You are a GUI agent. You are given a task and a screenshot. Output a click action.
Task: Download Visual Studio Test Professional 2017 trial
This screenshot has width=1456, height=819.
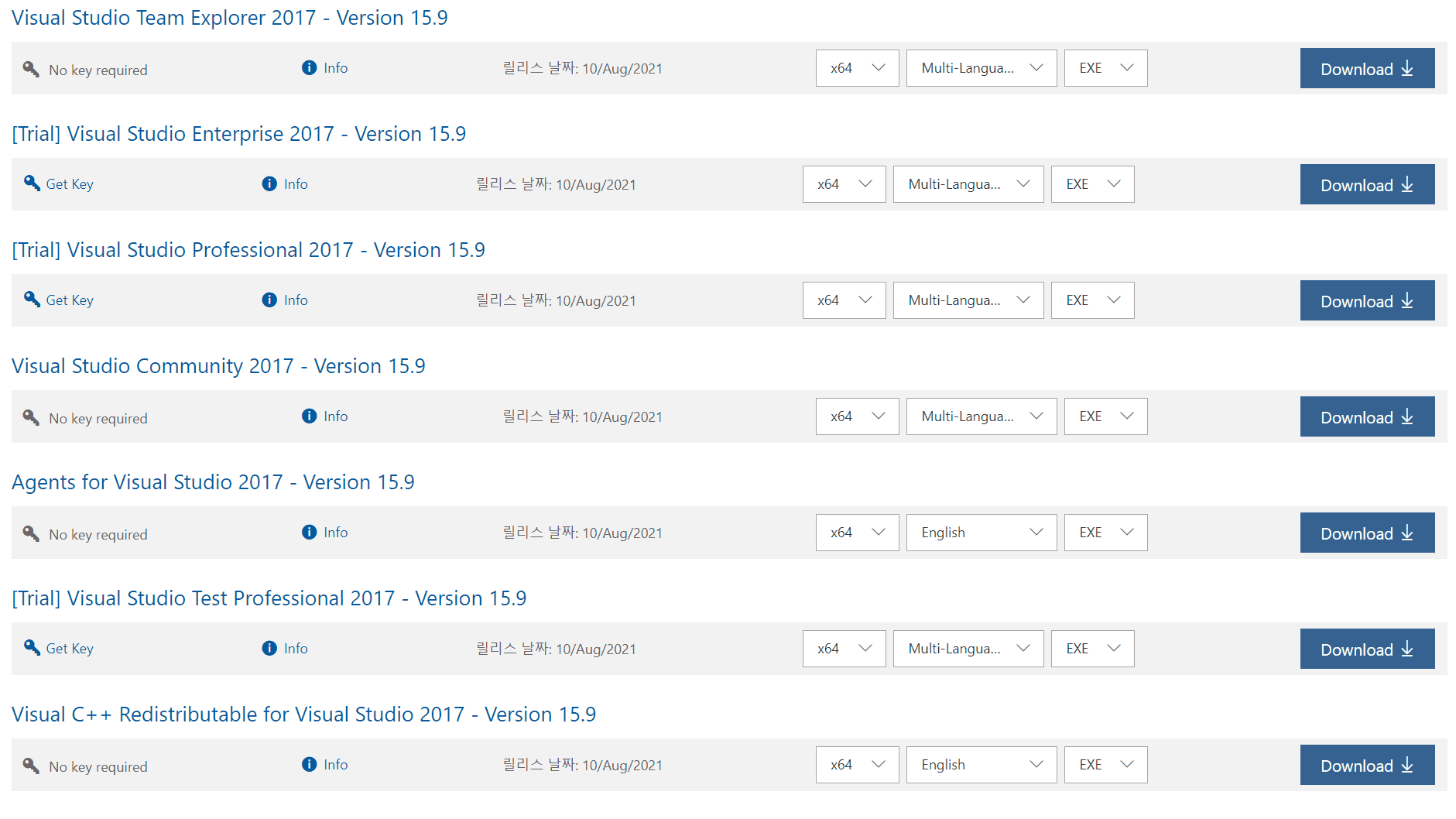tap(1367, 649)
